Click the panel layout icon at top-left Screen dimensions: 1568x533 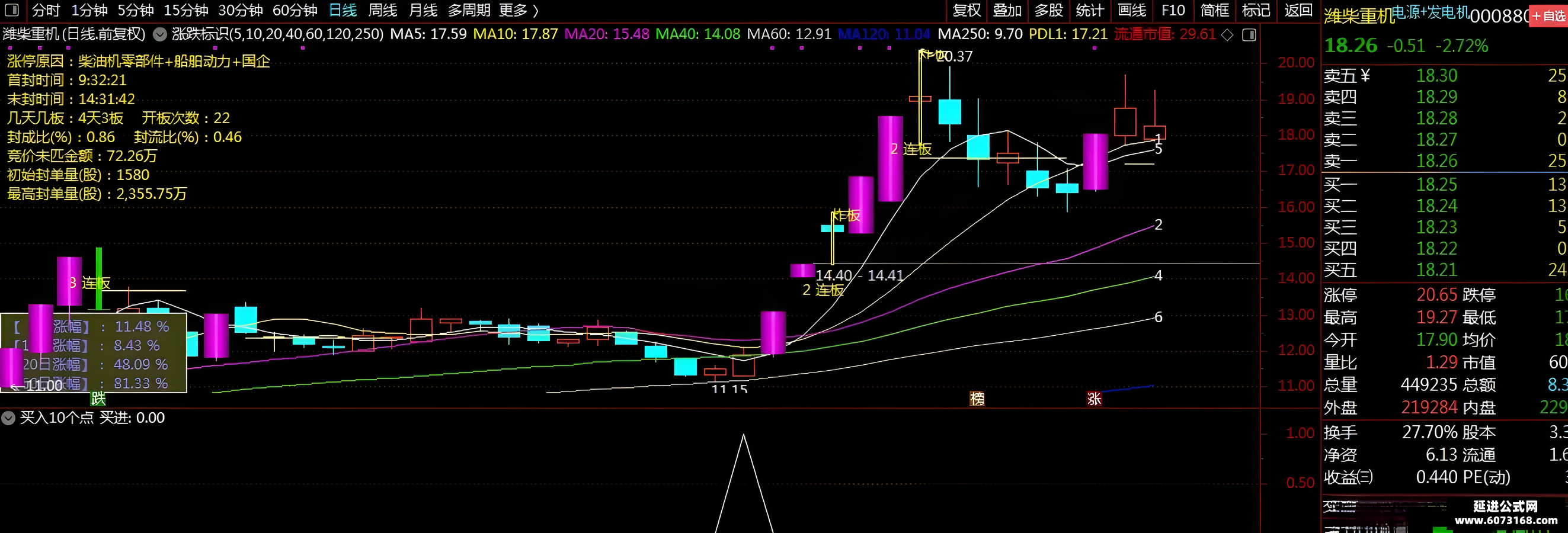[12, 9]
